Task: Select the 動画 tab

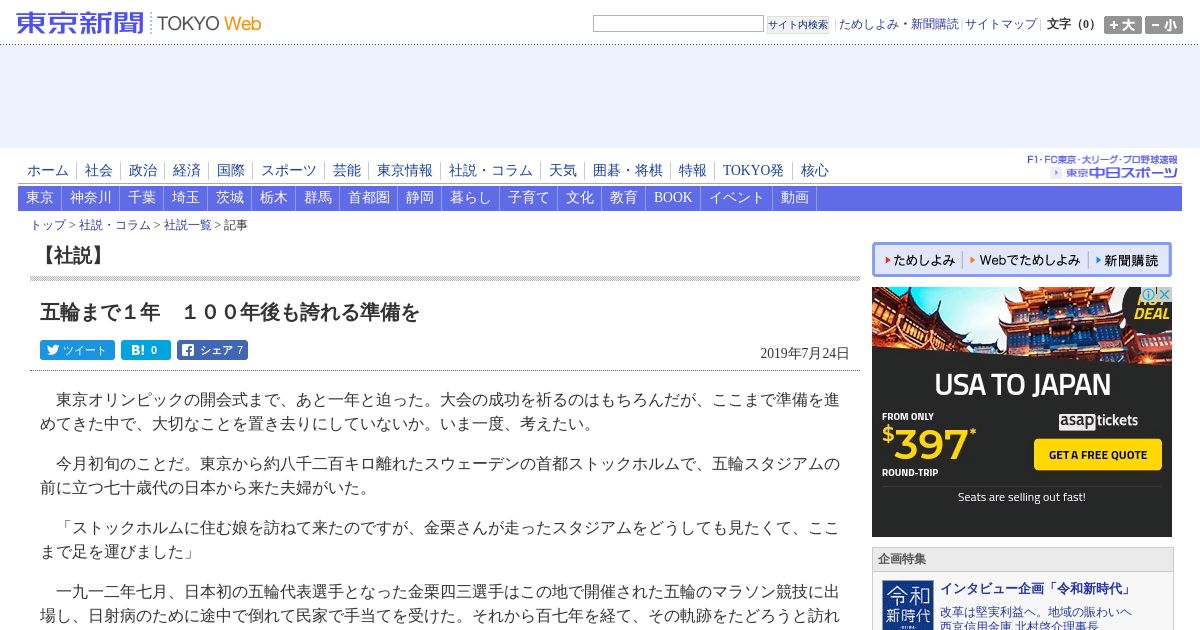Action: click(x=795, y=198)
